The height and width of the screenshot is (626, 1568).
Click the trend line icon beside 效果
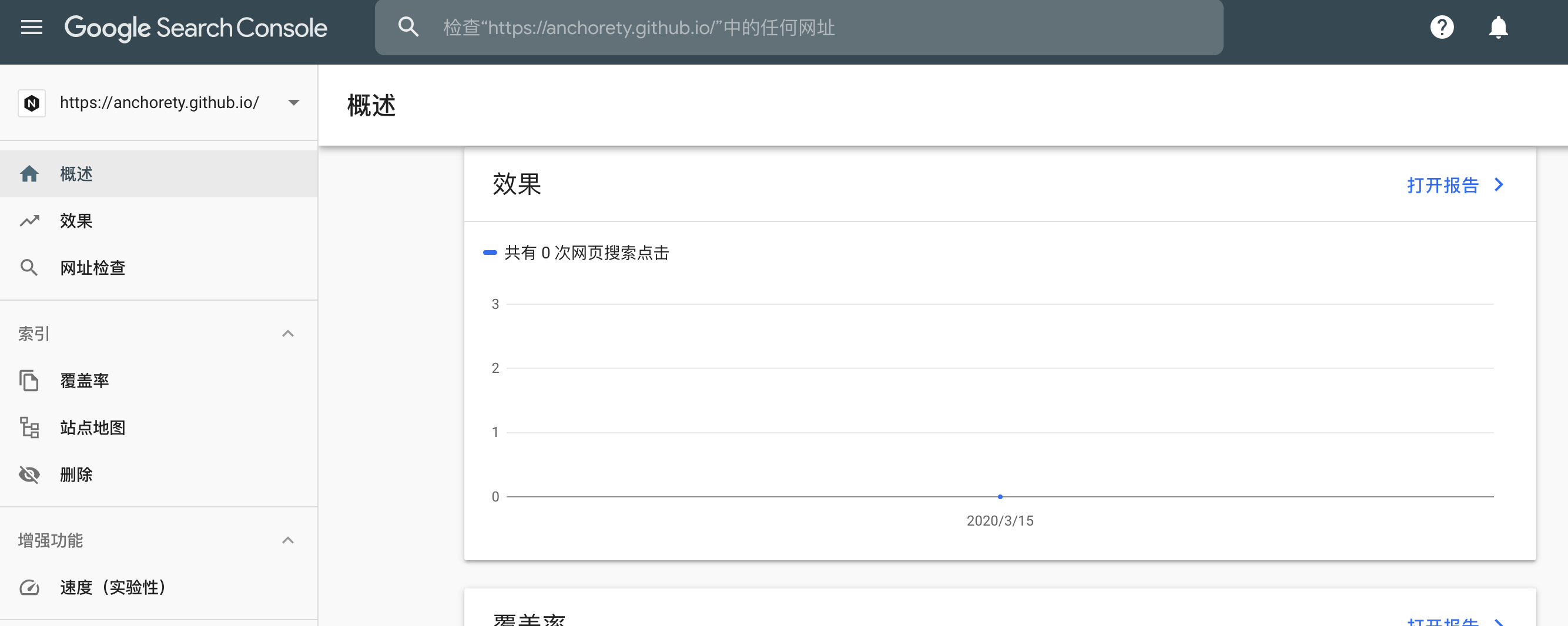click(29, 221)
